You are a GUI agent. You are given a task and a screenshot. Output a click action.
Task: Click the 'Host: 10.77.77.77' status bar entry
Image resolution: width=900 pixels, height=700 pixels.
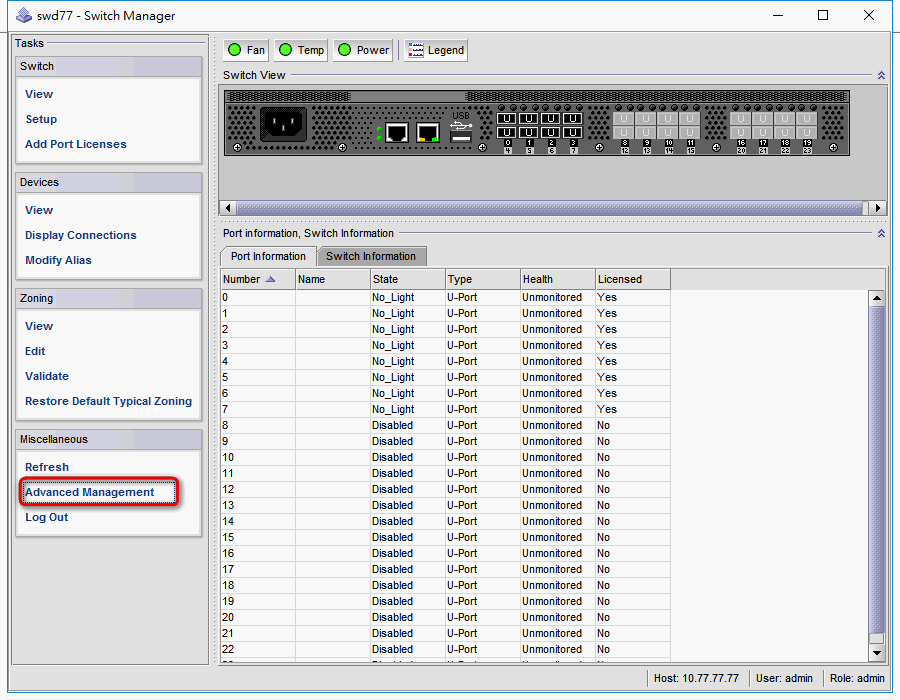point(696,678)
